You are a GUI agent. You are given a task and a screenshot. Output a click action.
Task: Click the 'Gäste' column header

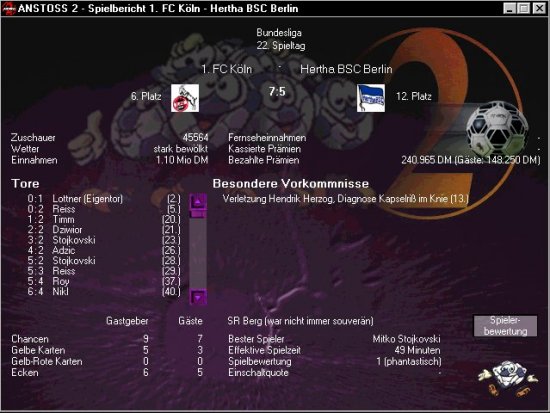pos(190,321)
